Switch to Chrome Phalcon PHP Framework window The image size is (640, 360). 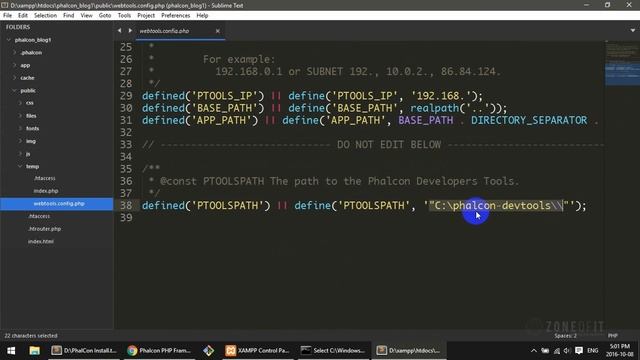click(x=159, y=351)
